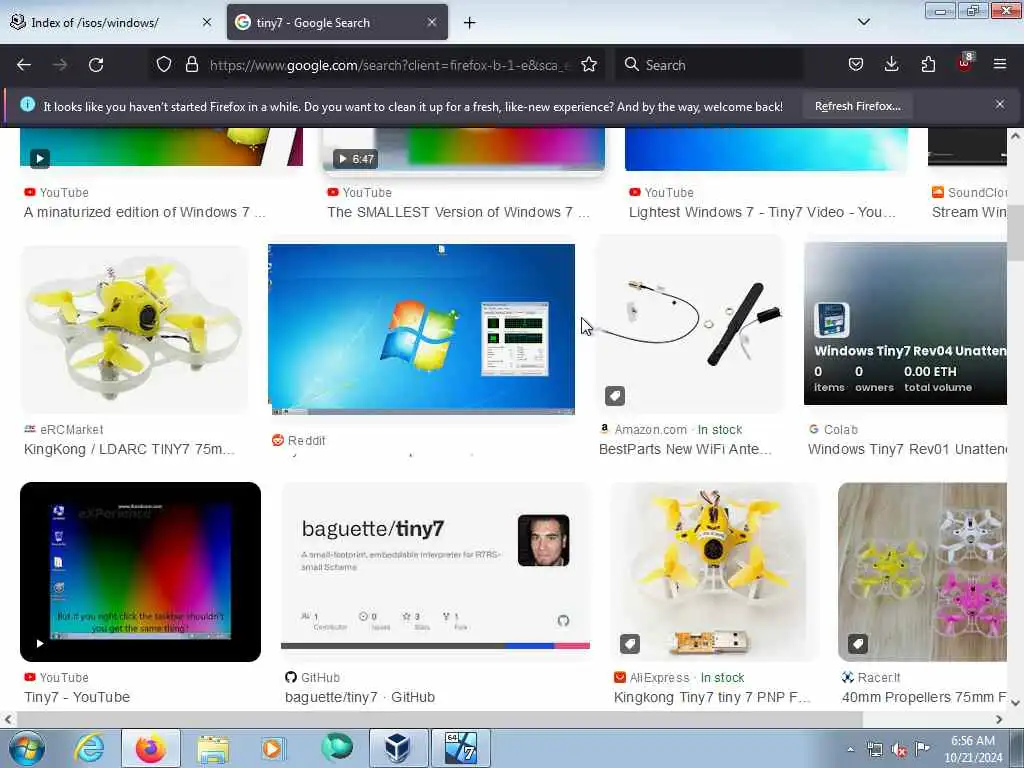Click the eRCMarket source label

pyautogui.click(x=64, y=430)
